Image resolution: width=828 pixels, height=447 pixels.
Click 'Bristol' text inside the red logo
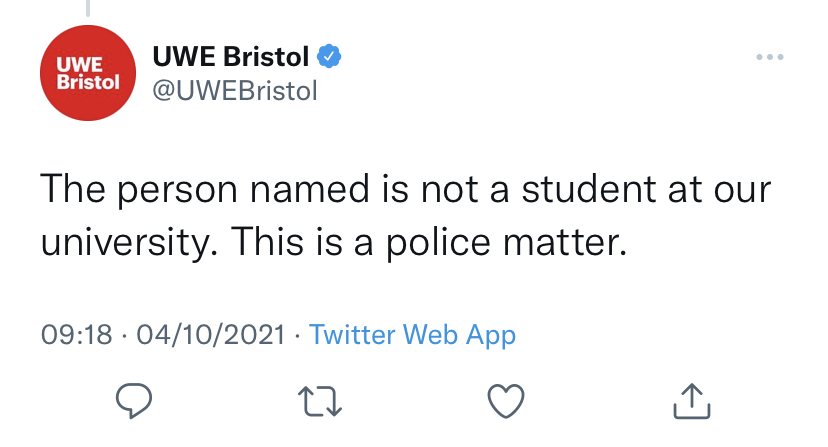88,82
